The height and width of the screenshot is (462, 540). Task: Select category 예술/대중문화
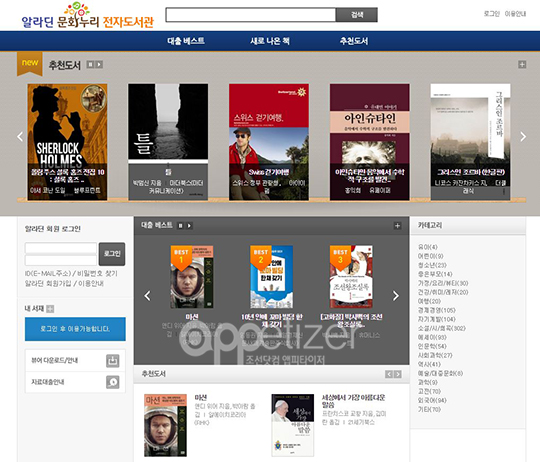tap(440, 373)
